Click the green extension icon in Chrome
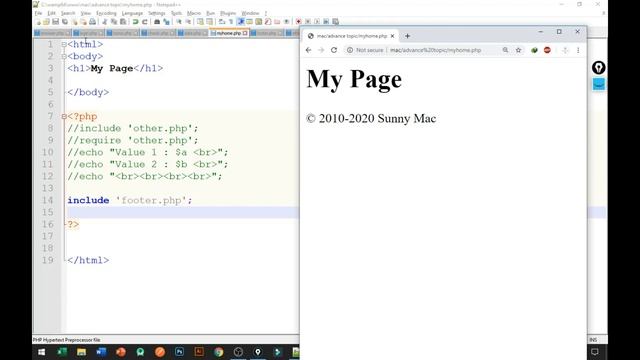 tap(534, 50)
